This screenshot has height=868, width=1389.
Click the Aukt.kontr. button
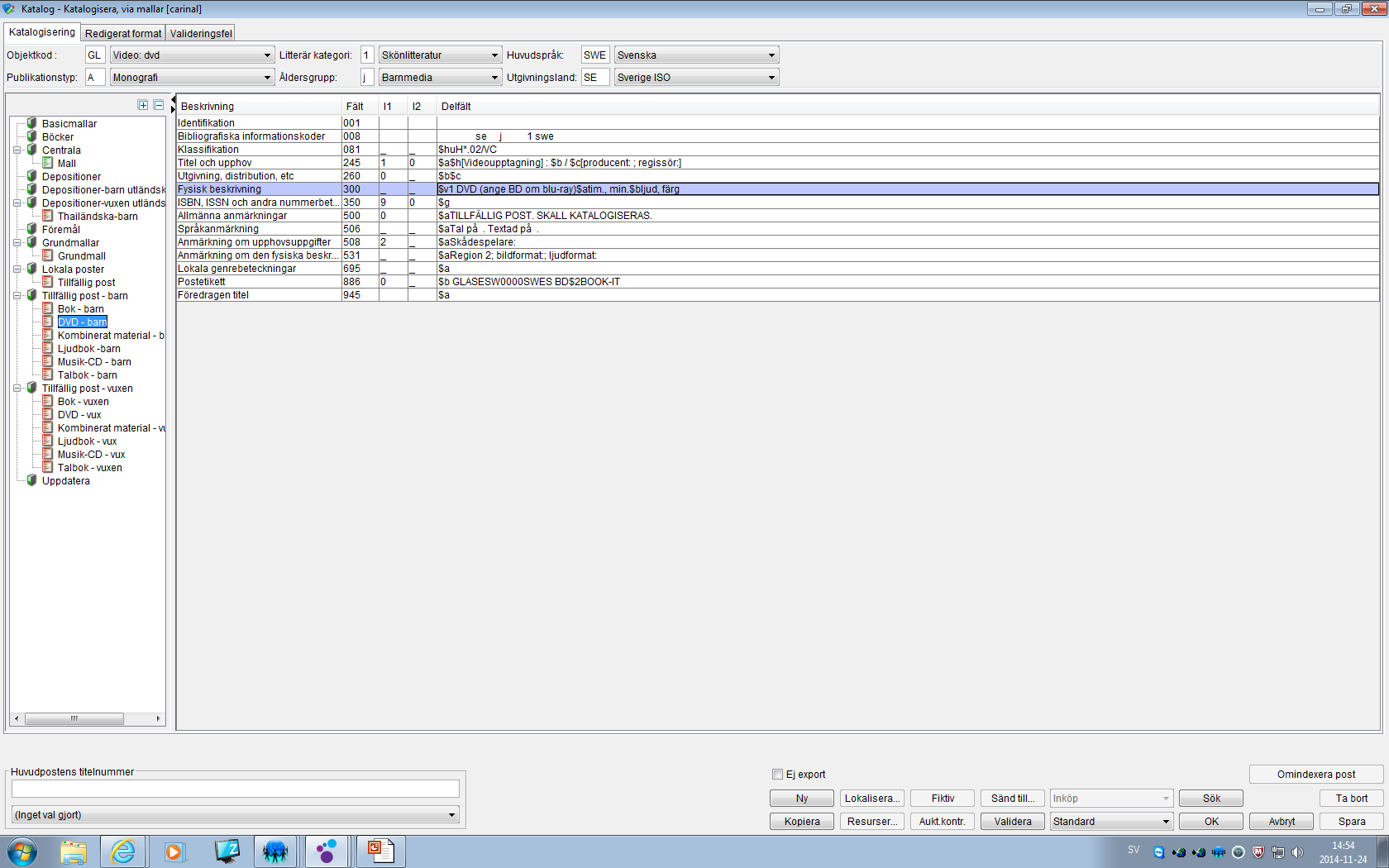(x=943, y=822)
